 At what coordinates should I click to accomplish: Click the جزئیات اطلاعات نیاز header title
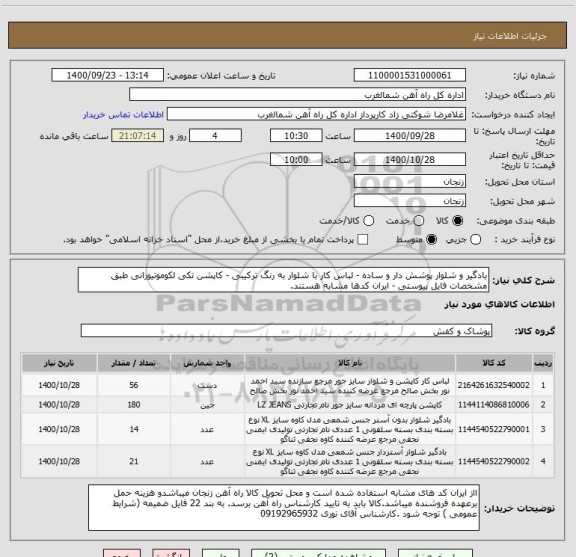click(x=510, y=36)
